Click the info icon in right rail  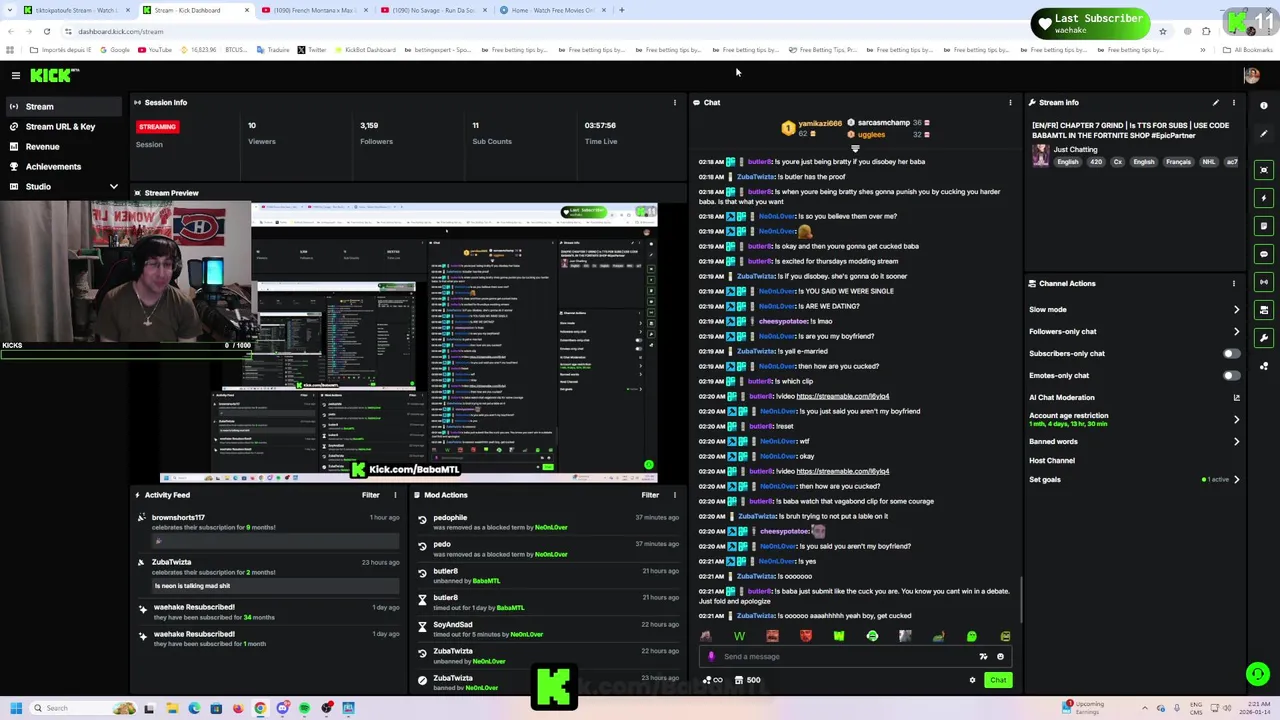pos(1264,105)
